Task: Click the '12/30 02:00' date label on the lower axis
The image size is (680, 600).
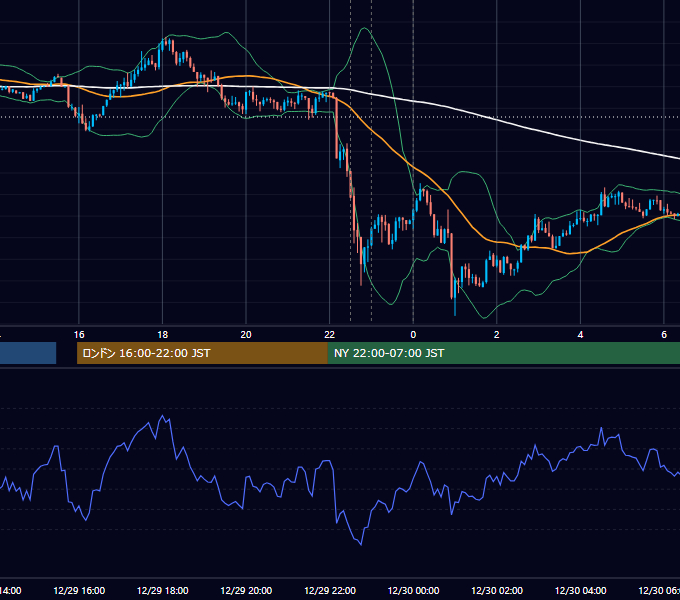Action: point(497,591)
